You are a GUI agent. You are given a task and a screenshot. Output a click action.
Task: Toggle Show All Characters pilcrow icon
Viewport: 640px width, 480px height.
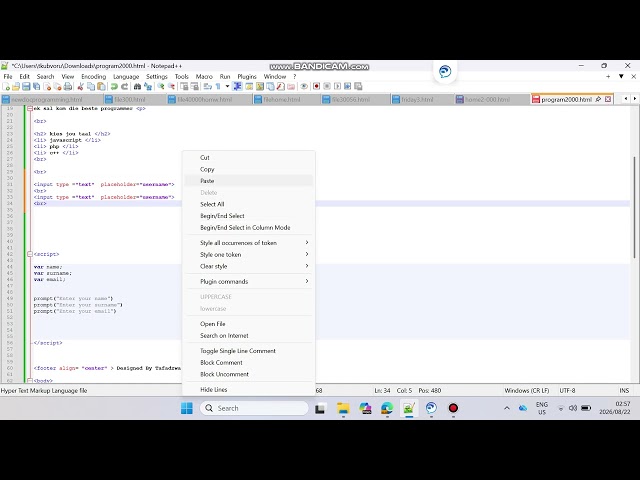[x=218, y=87]
